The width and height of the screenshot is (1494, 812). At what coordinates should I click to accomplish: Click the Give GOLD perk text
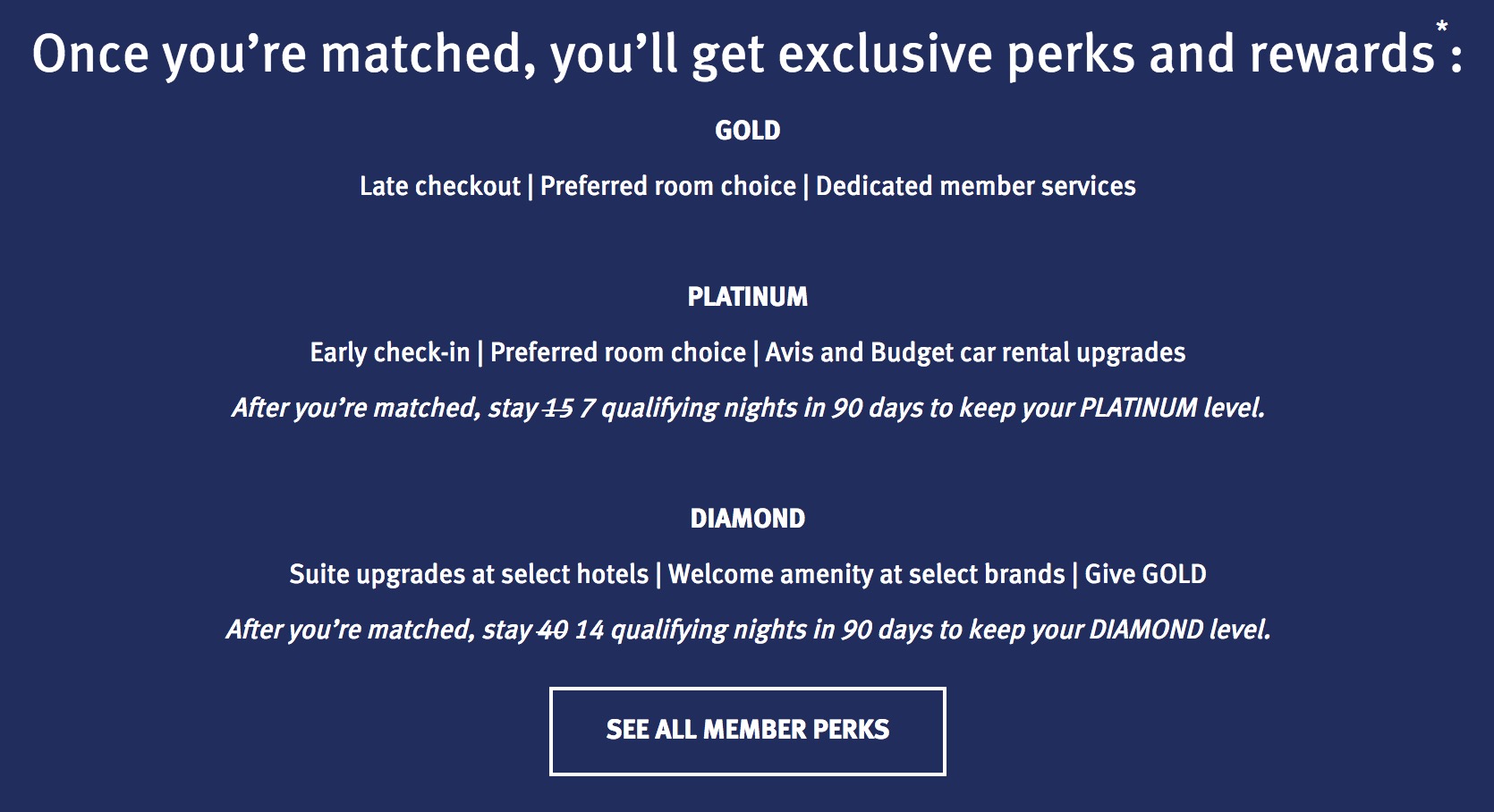1145,574
